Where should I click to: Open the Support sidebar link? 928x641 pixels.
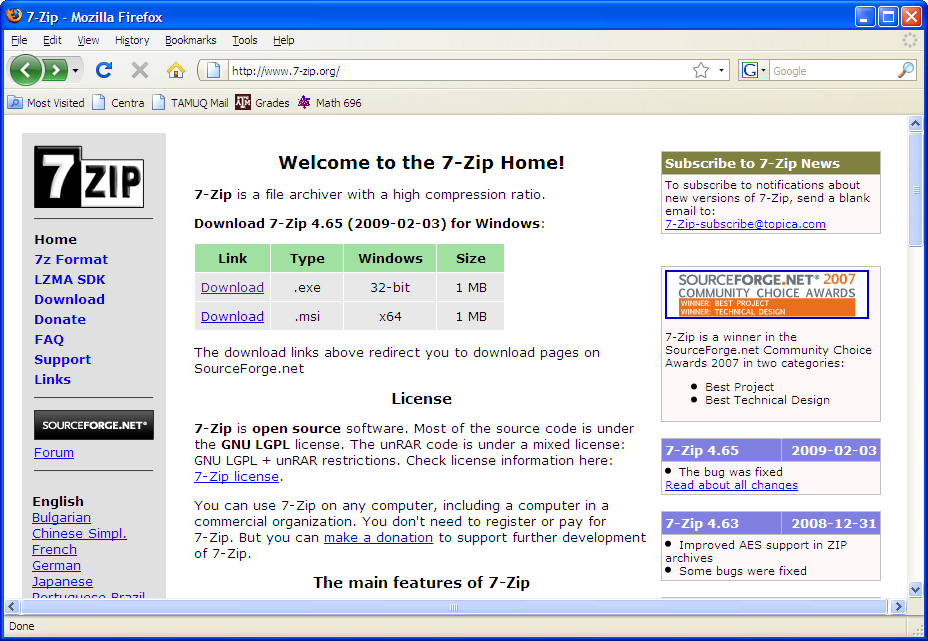(x=63, y=360)
